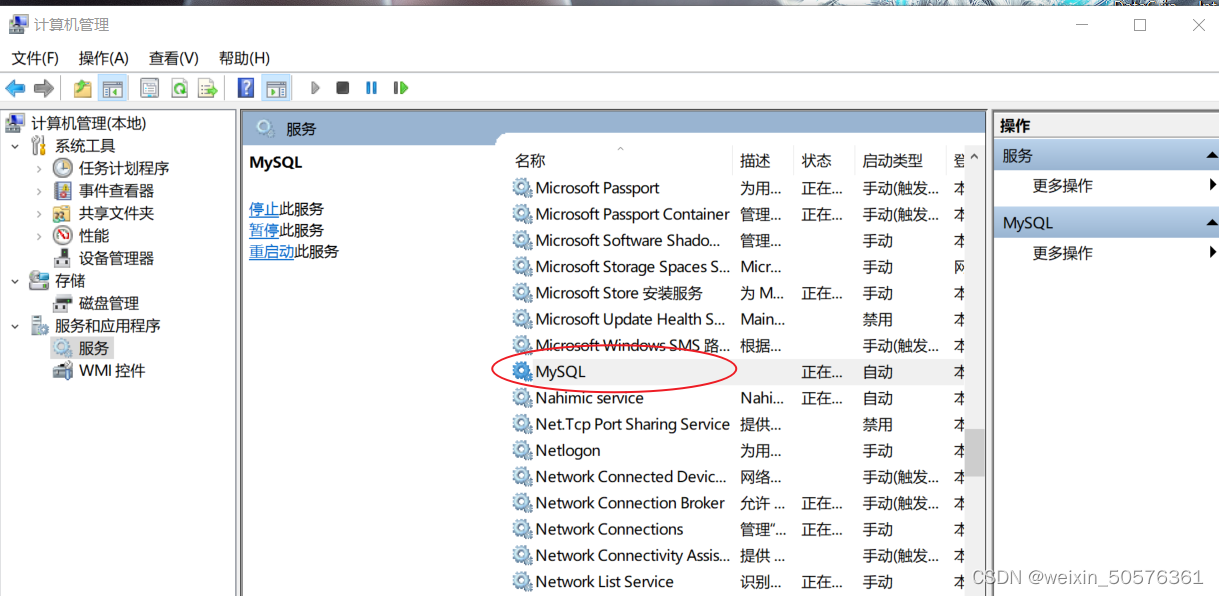Open the 查看 menu
This screenshot has width=1219, height=596.
(x=172, y=58)
